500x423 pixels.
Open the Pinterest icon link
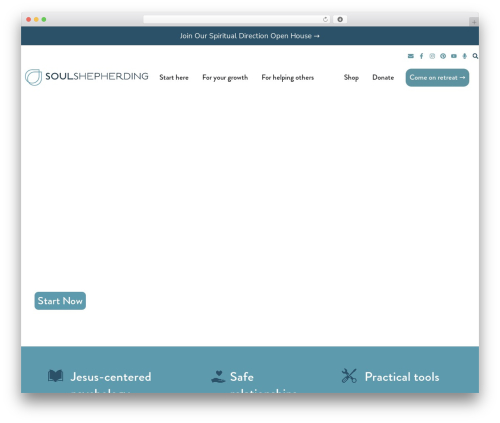coord(443,56)
